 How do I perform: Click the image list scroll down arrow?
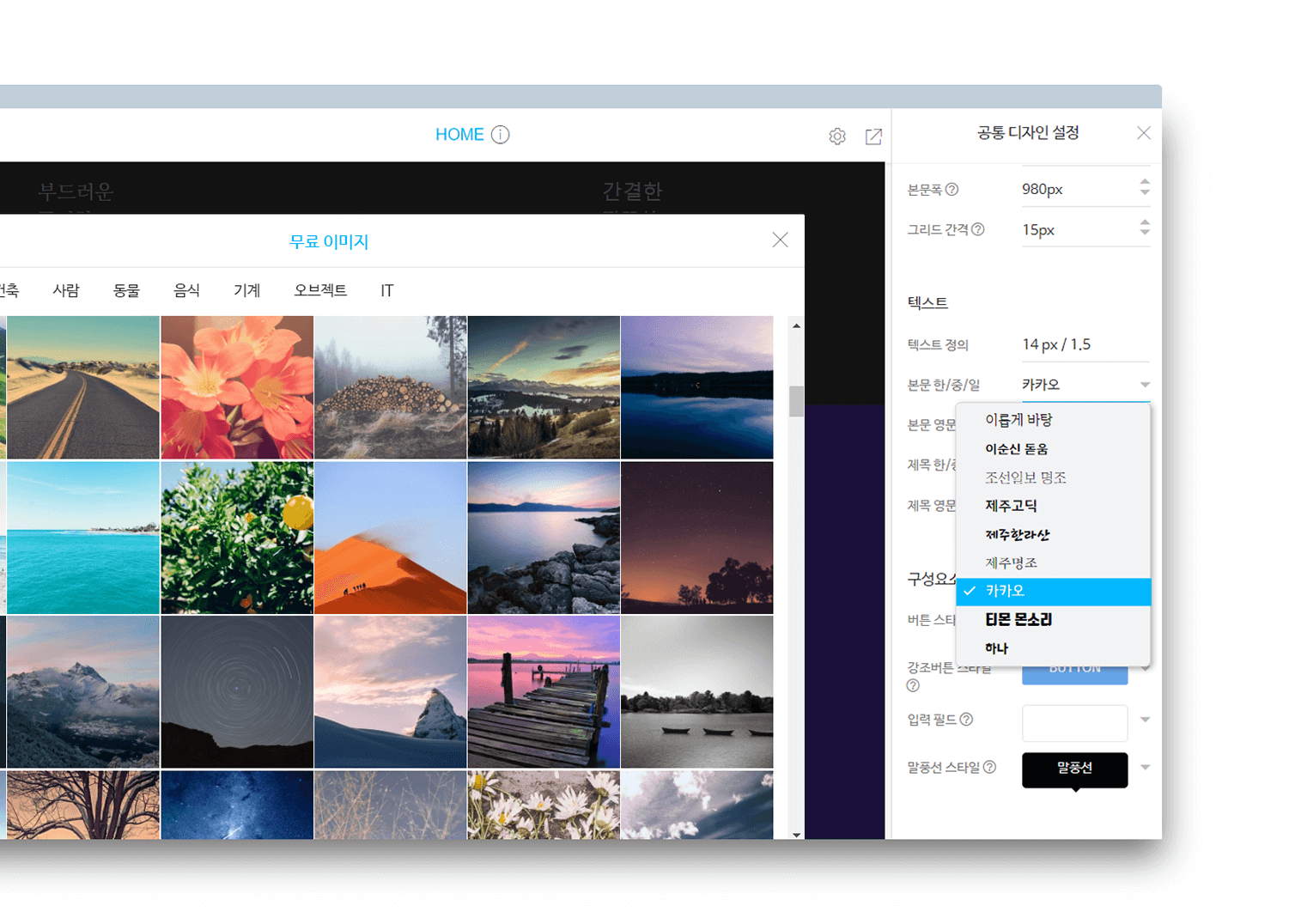click(x=797, y=834)
